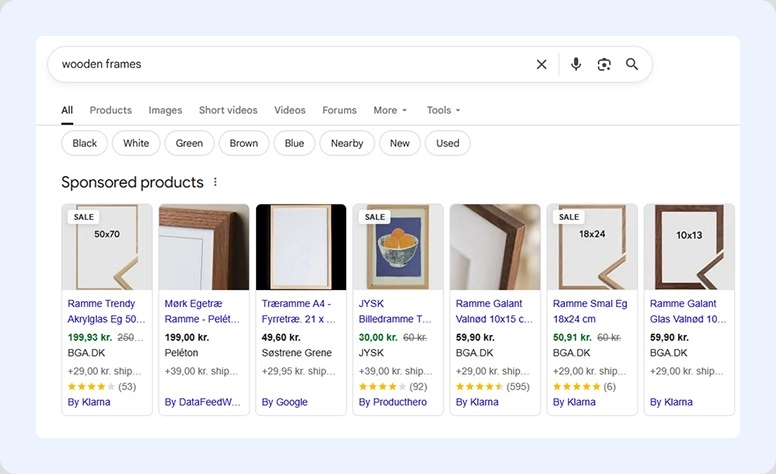The image size is (776, 474).
Task: Open the Videos tab
Action: tap(290, 110)
